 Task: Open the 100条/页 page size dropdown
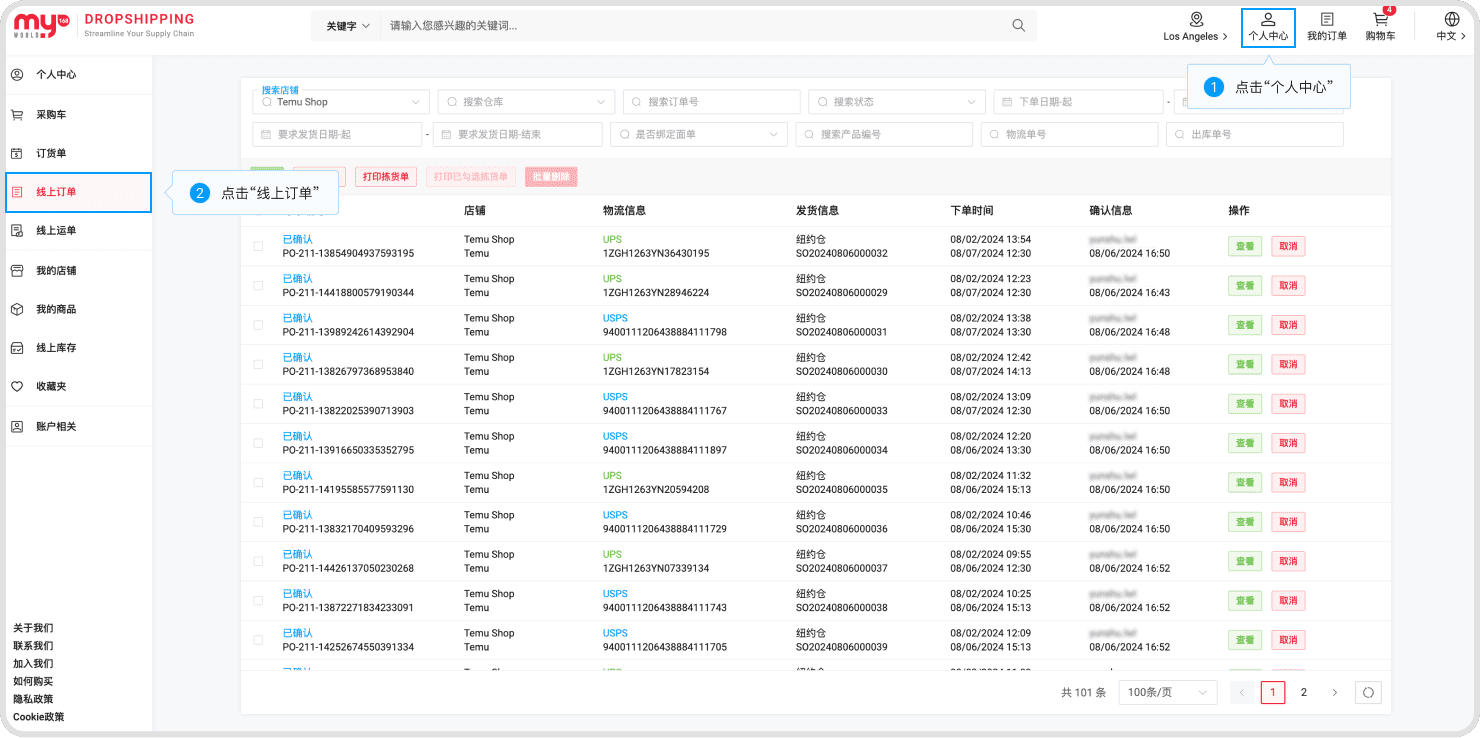[x=1168, y=692]
